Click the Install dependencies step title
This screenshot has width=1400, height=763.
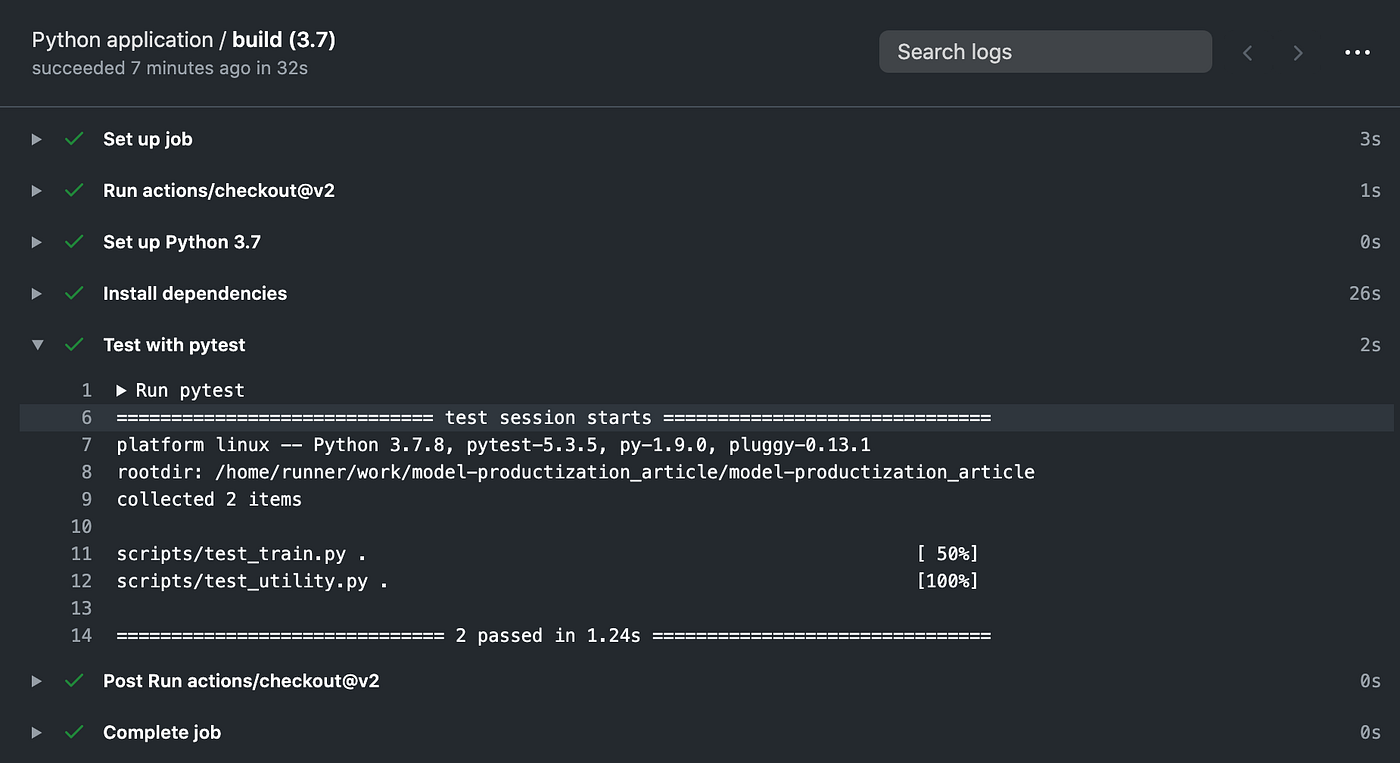coord(195,293)
